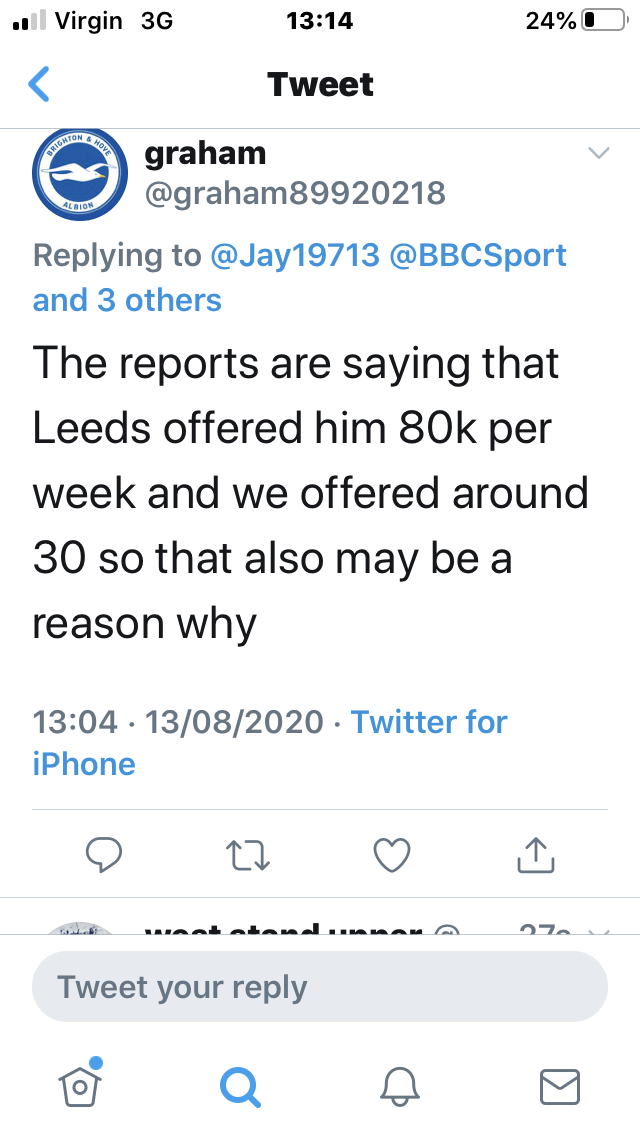The image size is (640, 1136).
Task: Focus the 'Tweet your reply' field
Action: [320, 987]
